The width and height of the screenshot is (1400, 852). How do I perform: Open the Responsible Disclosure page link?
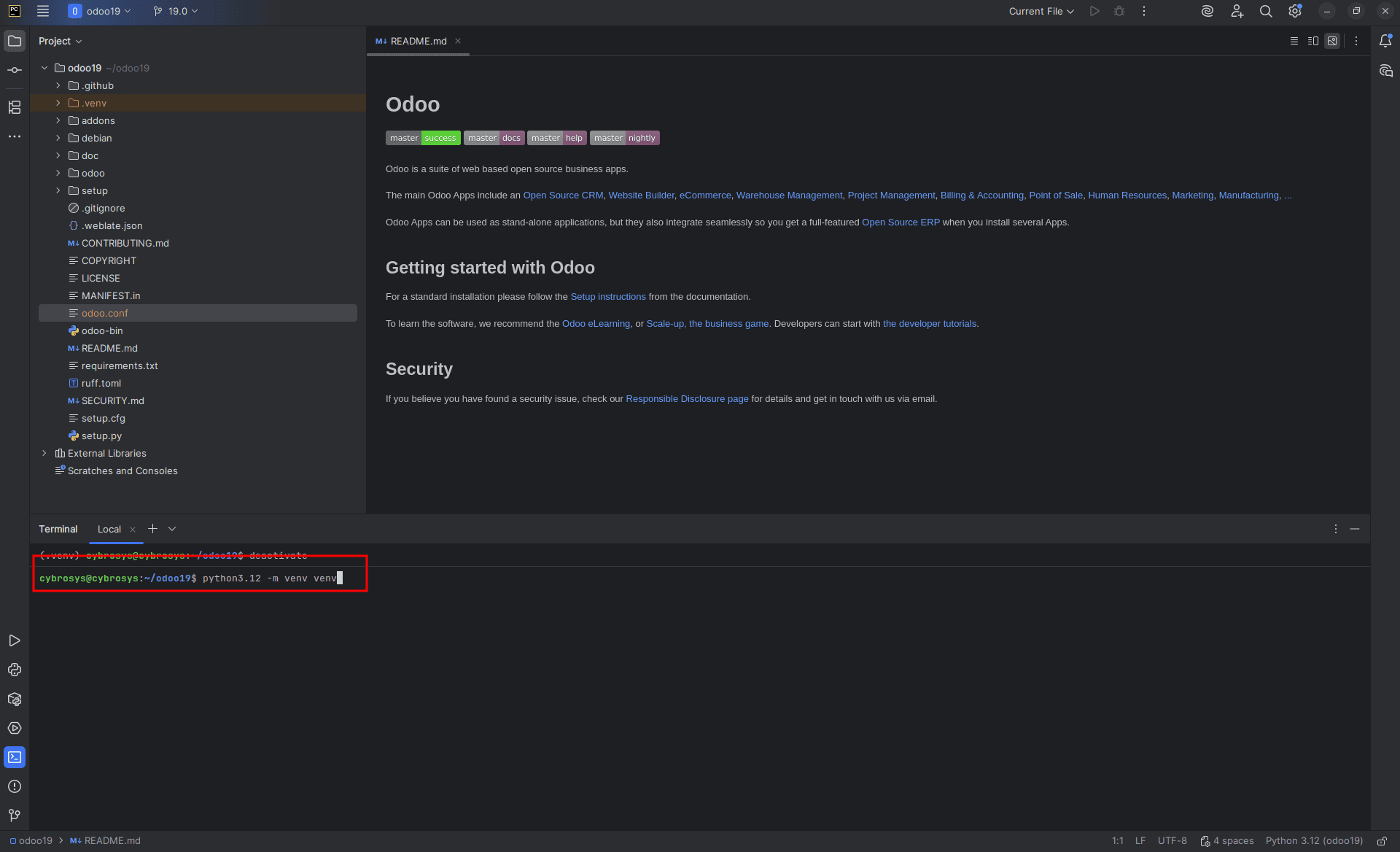[x=687, y=399]
